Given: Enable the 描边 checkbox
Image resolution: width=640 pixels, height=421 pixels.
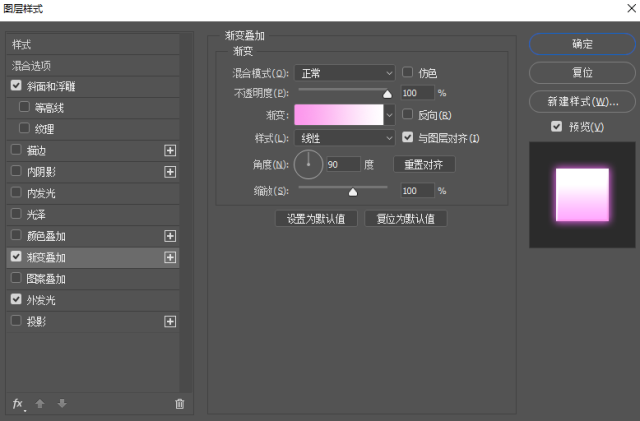Looking at the screenshot, I should coord(16,150).
